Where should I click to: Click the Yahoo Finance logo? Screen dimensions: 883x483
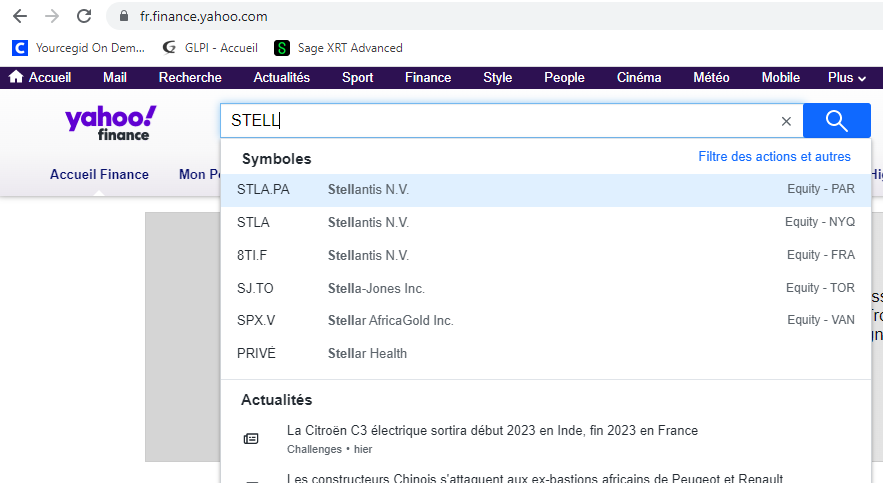[x=110, y=123]
